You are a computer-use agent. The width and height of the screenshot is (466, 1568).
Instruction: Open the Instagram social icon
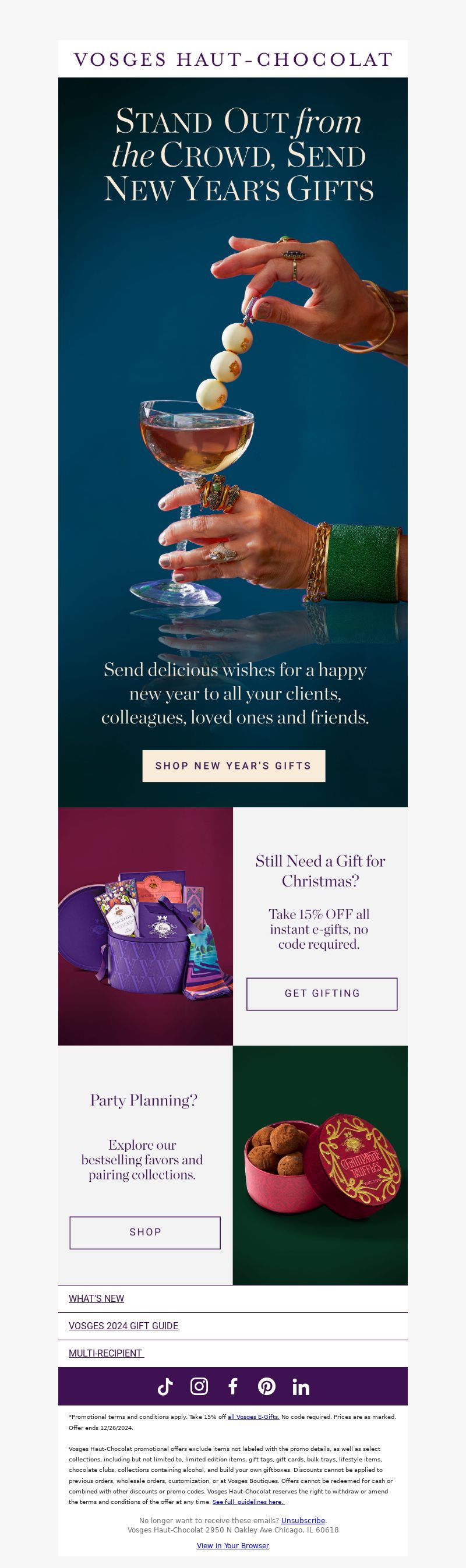(199, 1386)
